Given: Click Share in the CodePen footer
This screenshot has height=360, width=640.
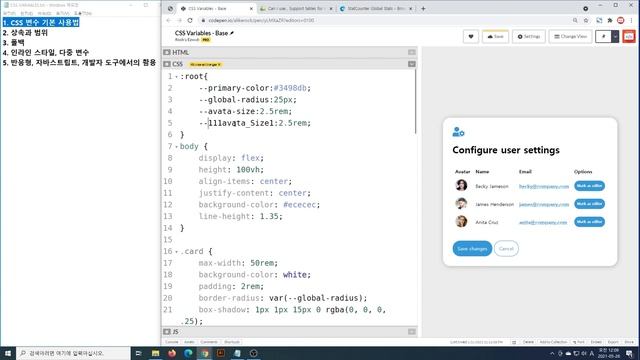Looking at the screenshot, I should [x=629, y=342].
